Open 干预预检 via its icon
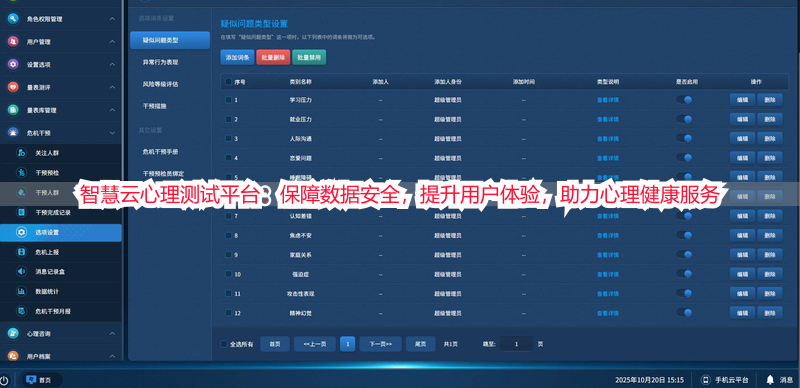Image resolution: width=800 pixels, height=388 pixels. 21,173
